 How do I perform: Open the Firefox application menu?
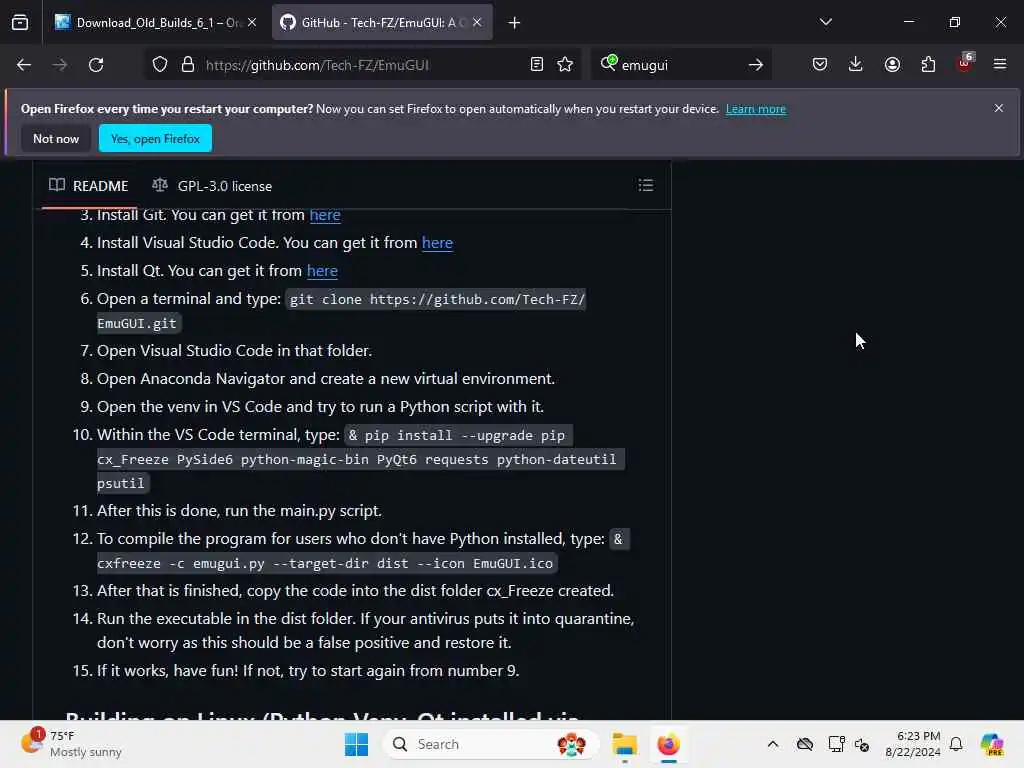[1000, 64]
